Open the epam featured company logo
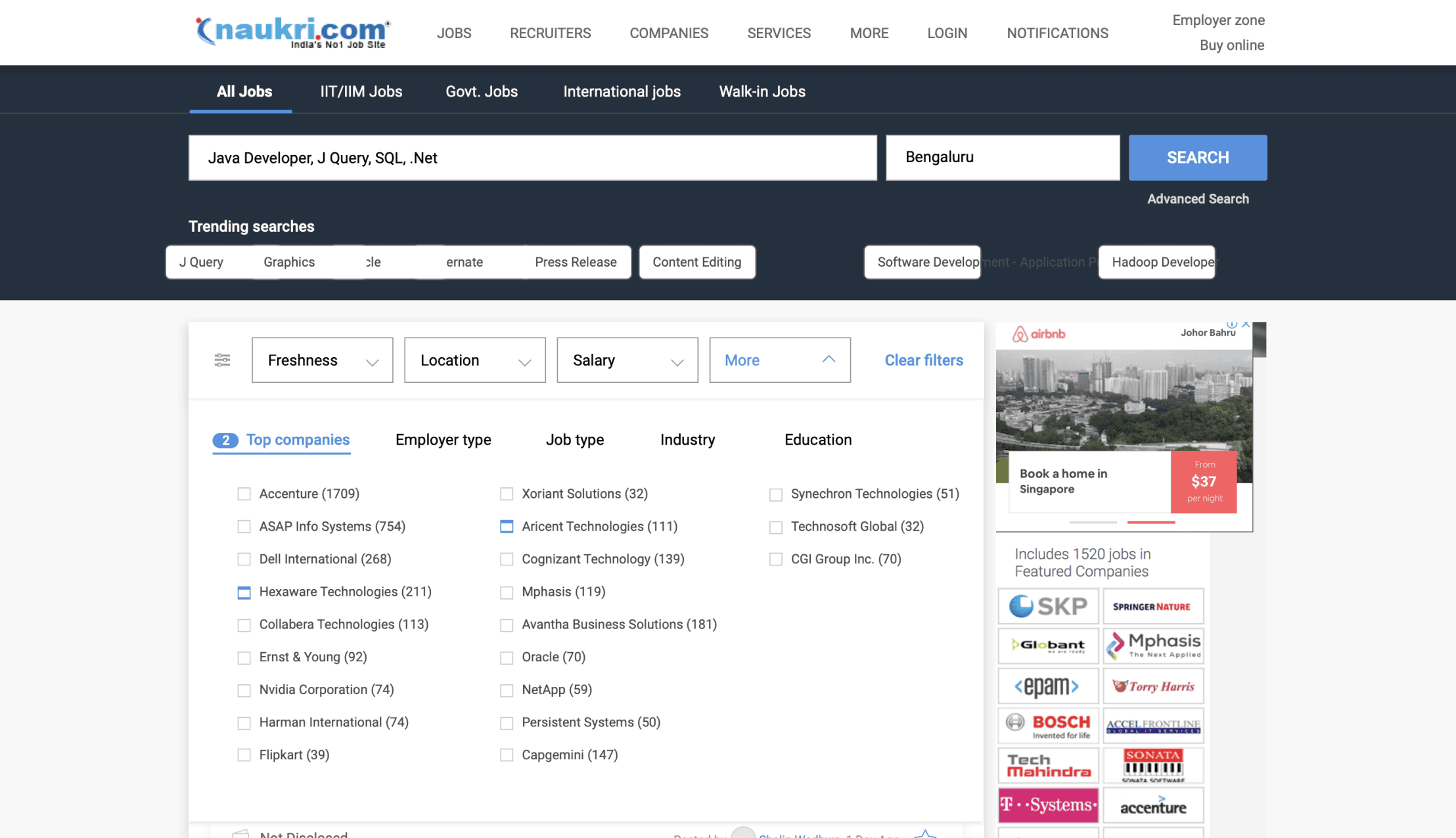Image resolution: width=1456 pixels, height=838 pixels. coord(1048,686)
